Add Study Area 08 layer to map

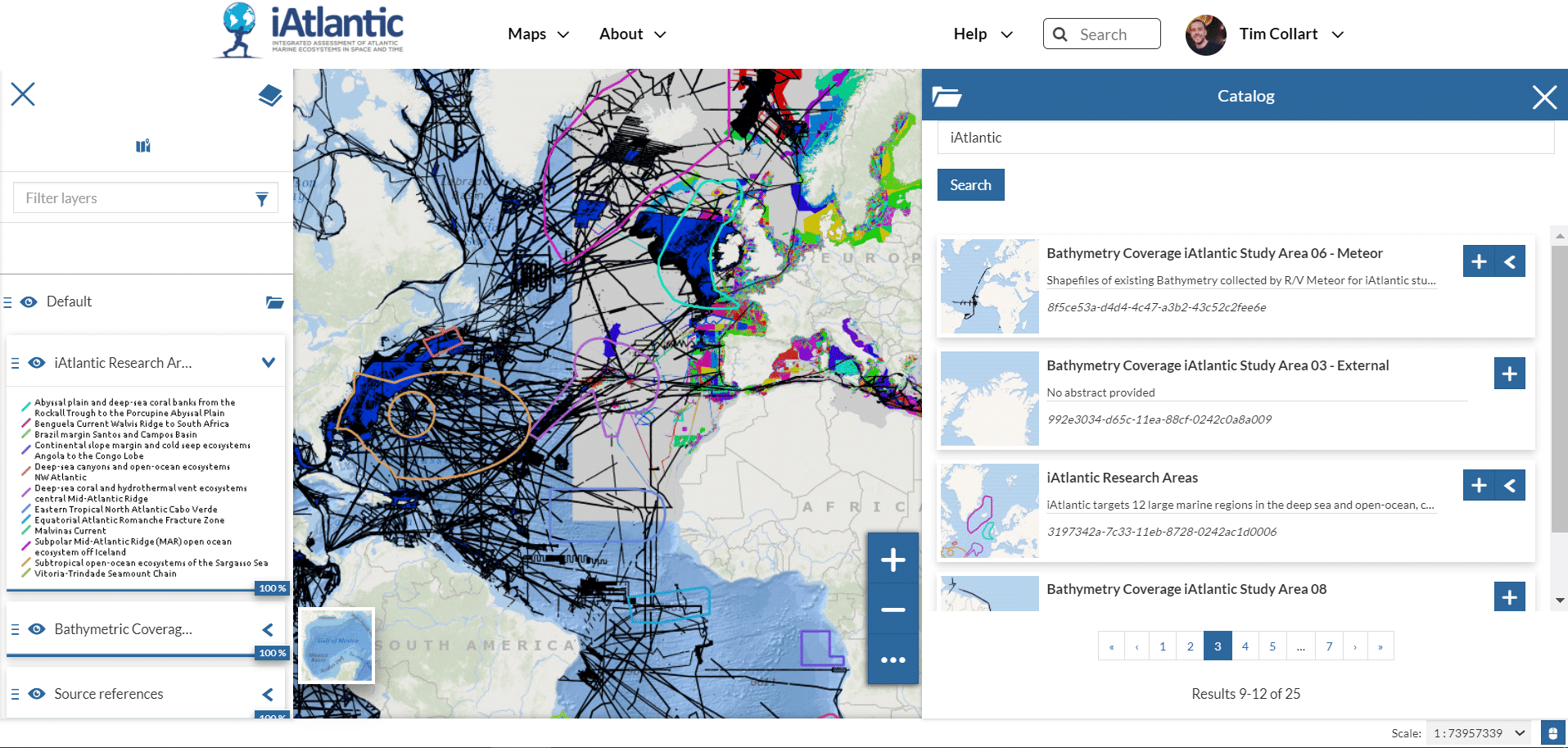click(x=1510, y=596)
